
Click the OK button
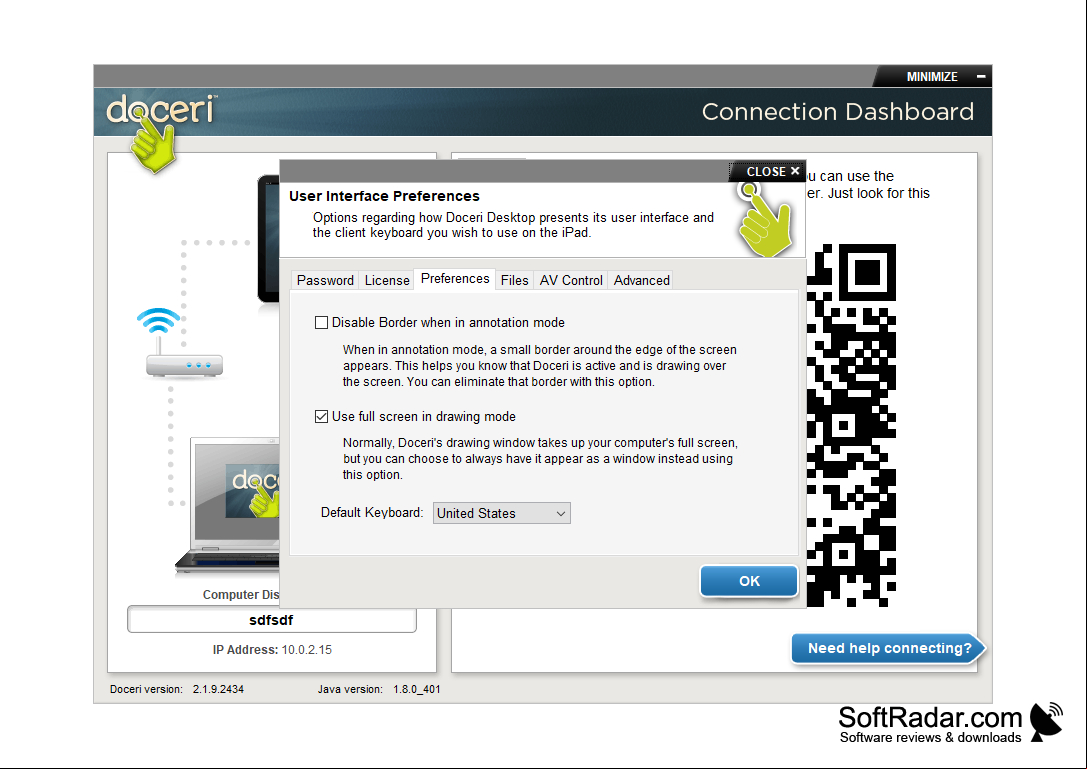749,581
